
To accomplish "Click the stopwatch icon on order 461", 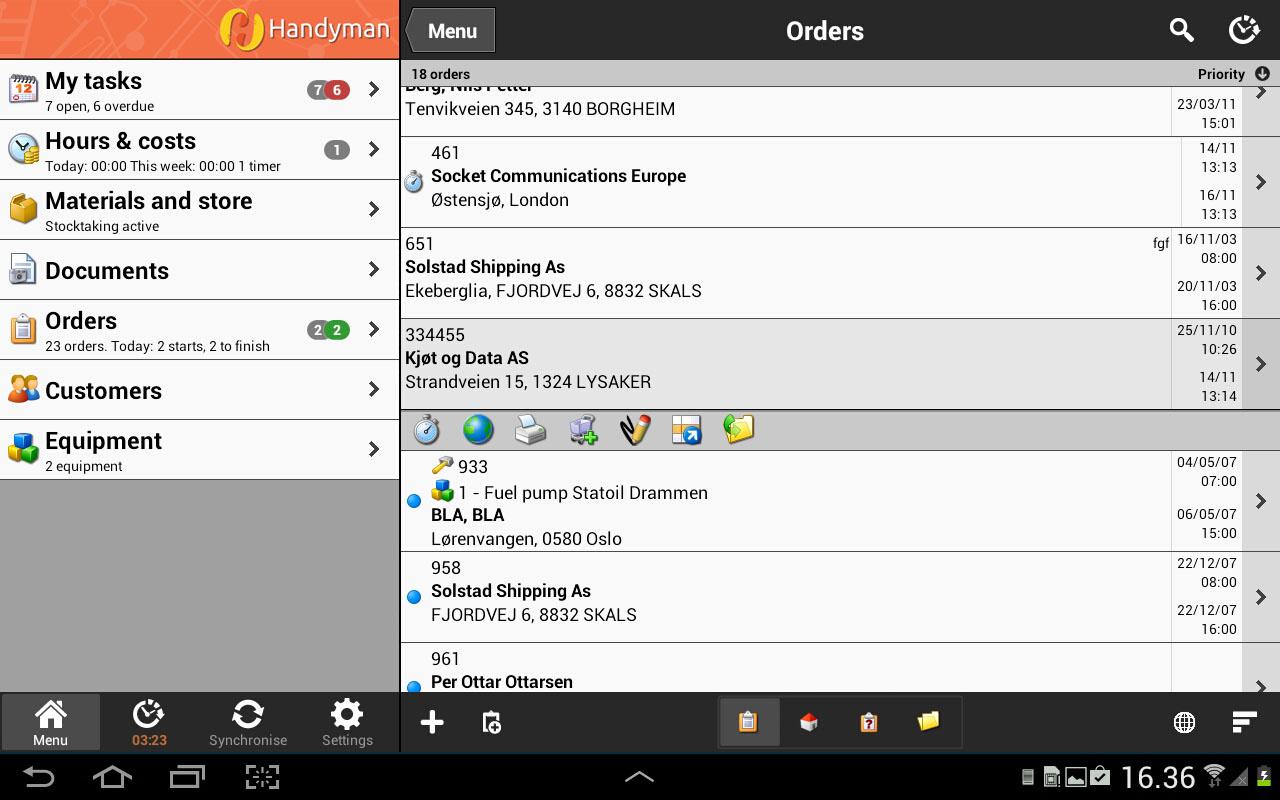I will (414, 182).
